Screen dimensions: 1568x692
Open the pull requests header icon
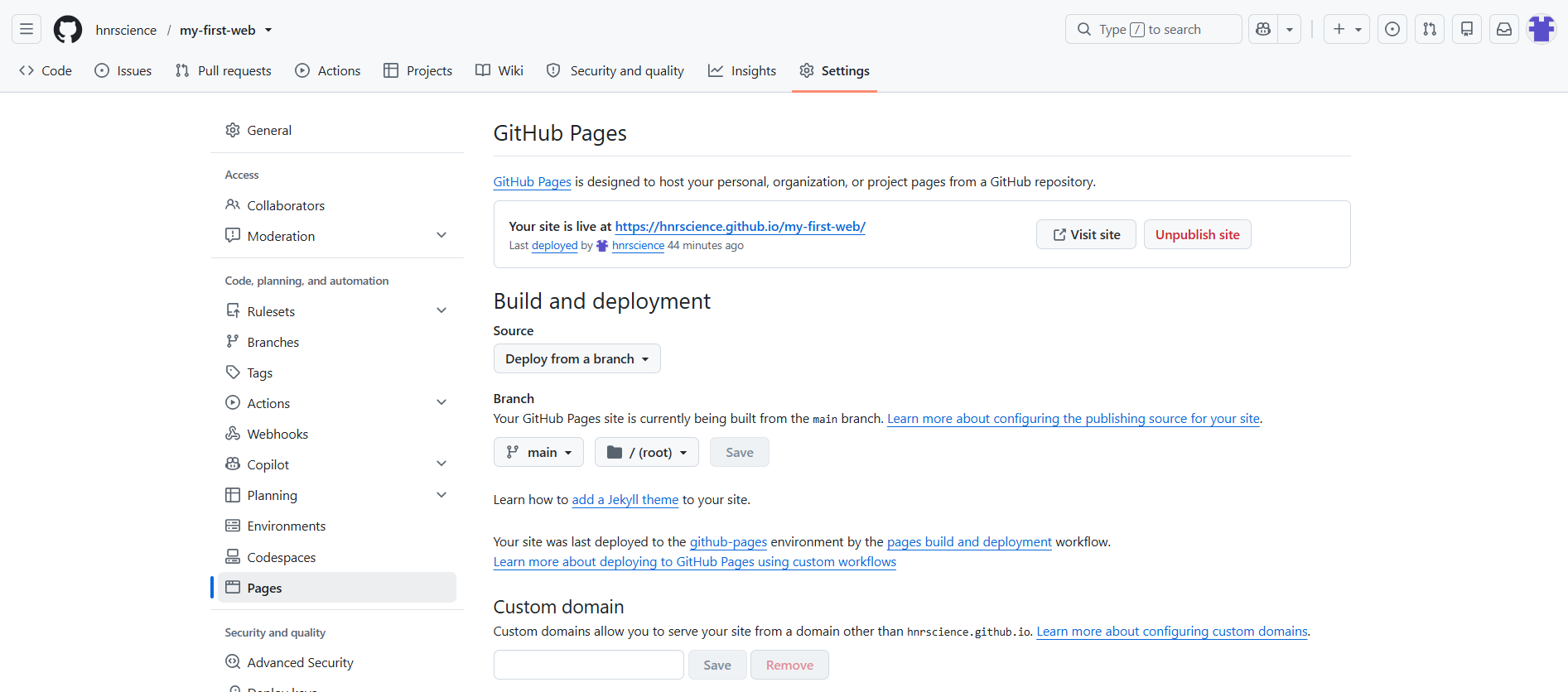(1430, 29)
